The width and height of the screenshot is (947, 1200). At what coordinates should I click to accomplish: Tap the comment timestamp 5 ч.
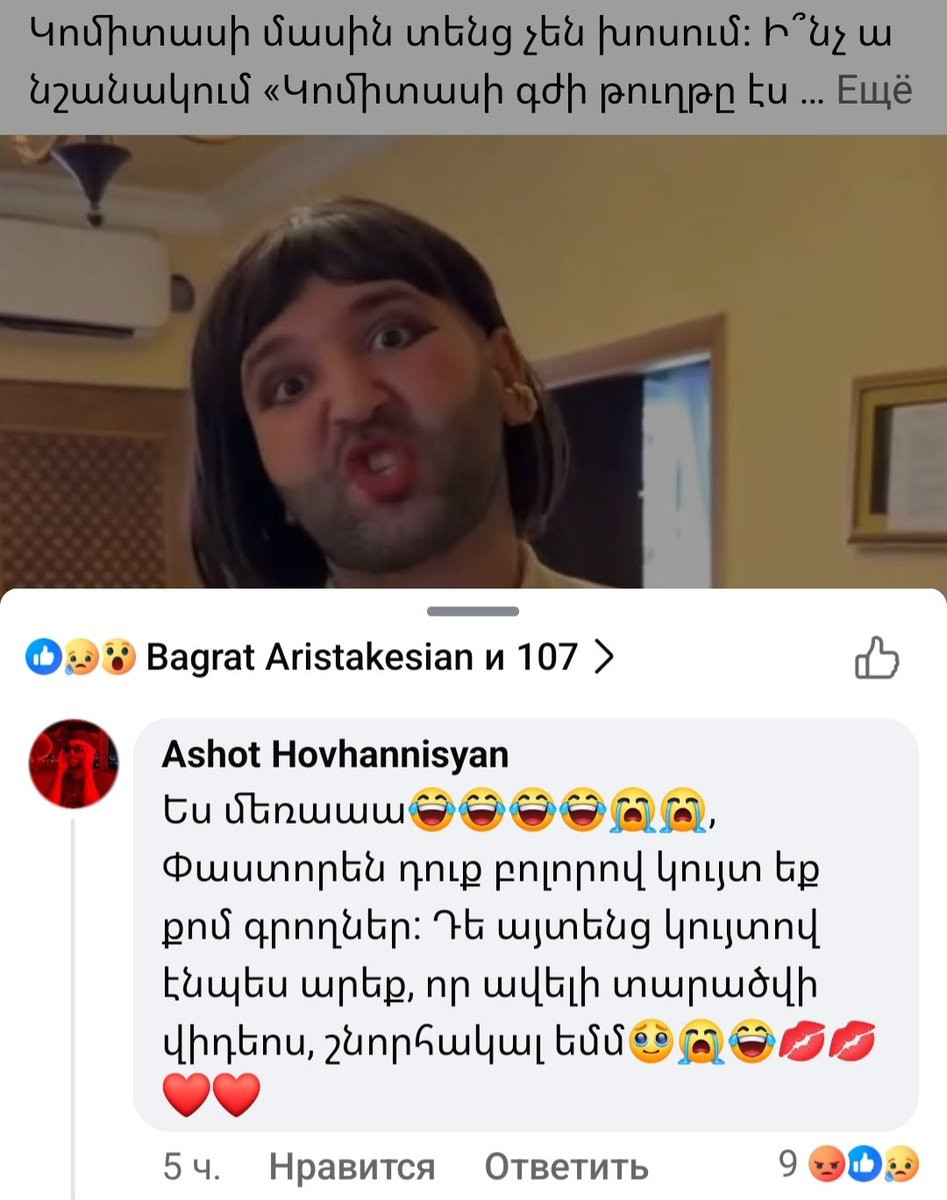point(191,1166)
